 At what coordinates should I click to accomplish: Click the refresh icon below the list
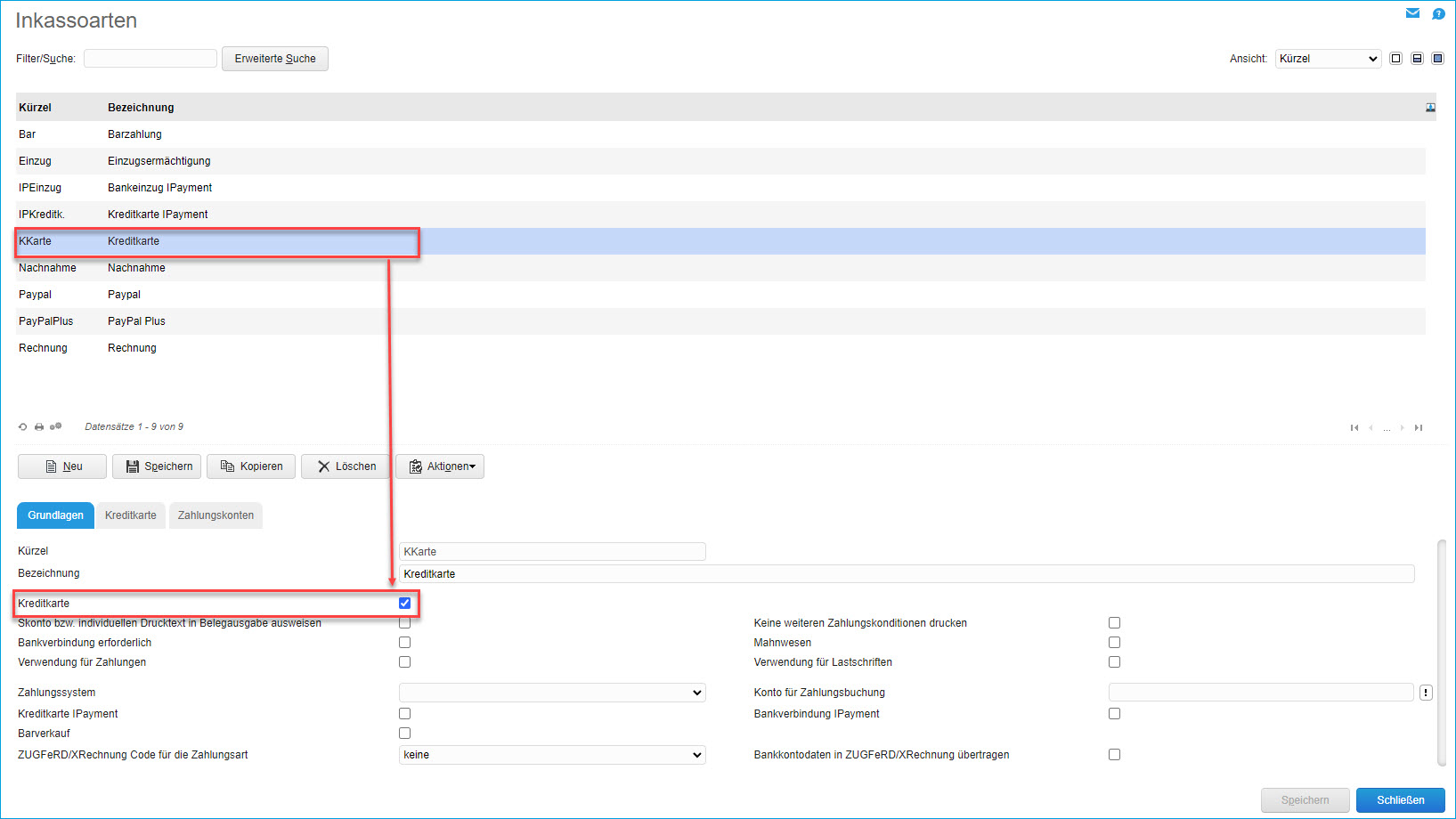coord(23,427)
